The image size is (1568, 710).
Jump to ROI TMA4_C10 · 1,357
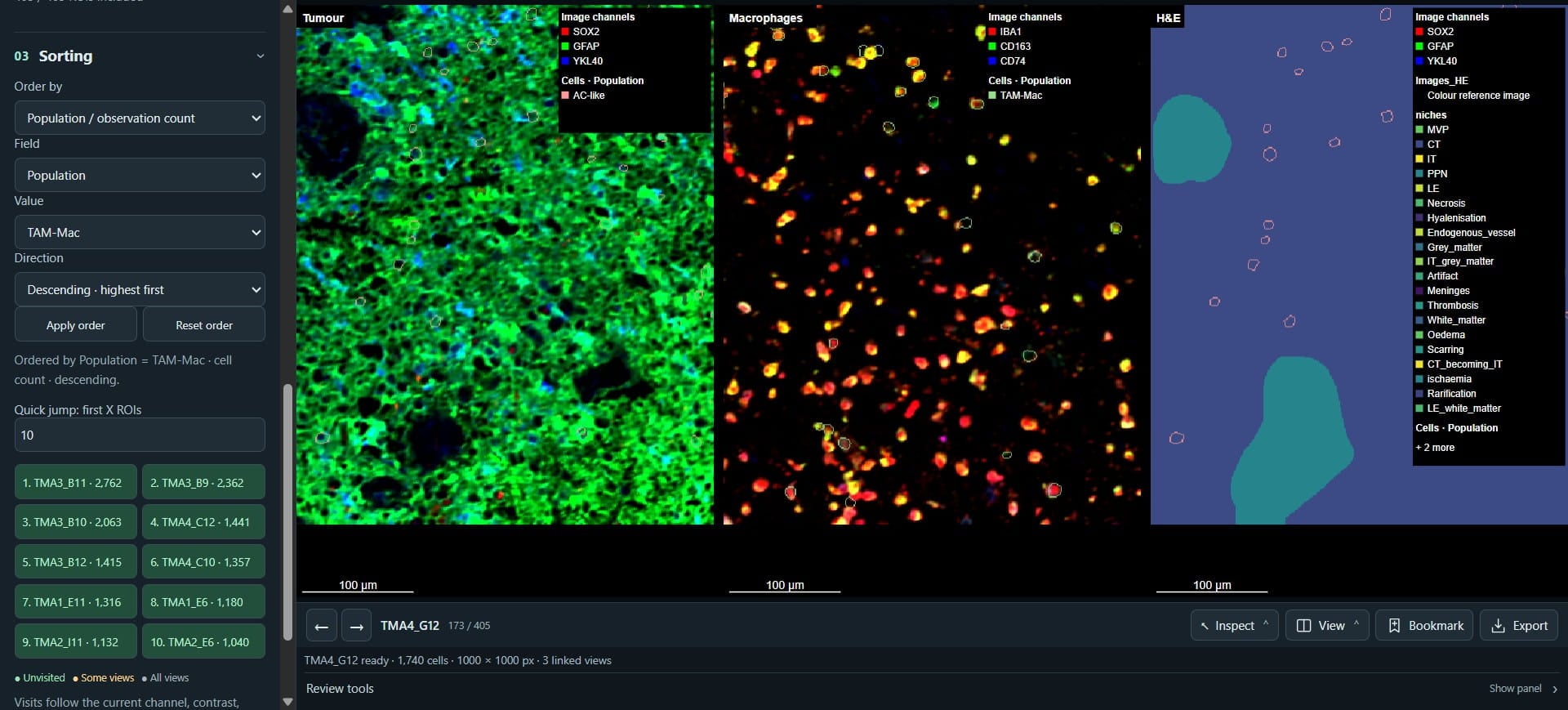coord(204,562)
